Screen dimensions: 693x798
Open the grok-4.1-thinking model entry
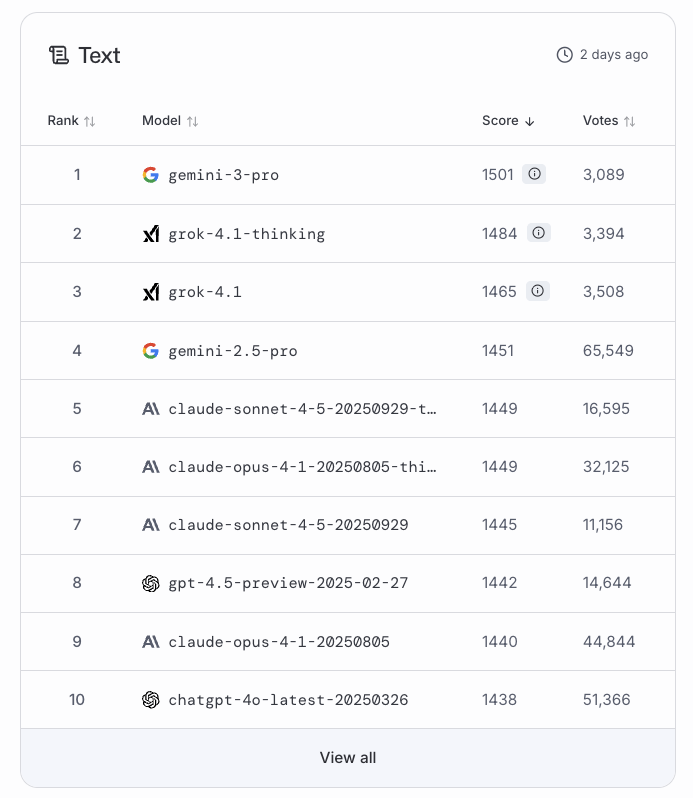(x=247, y=234)
